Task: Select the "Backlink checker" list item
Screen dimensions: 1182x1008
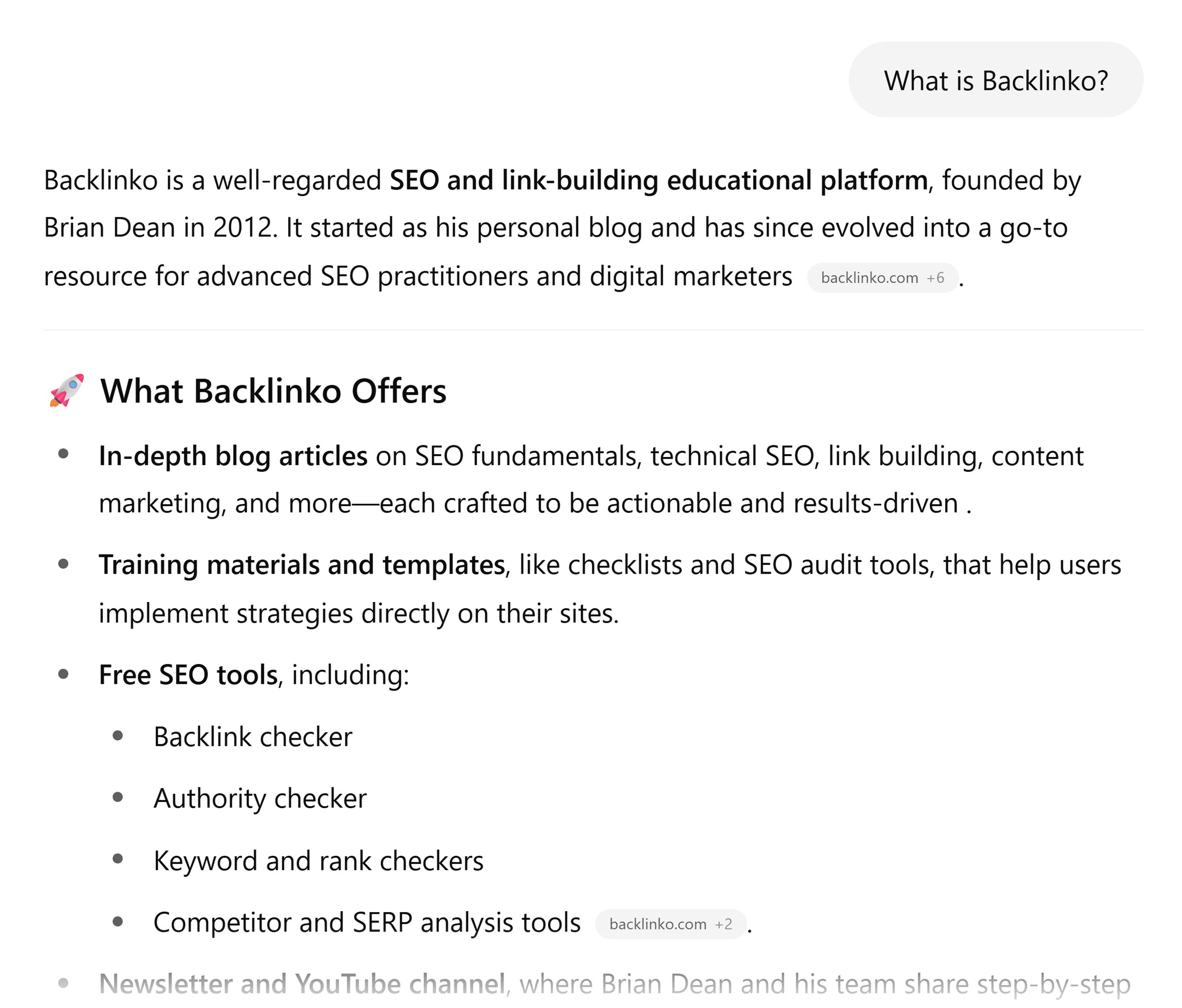Action: tap(253, 737)
